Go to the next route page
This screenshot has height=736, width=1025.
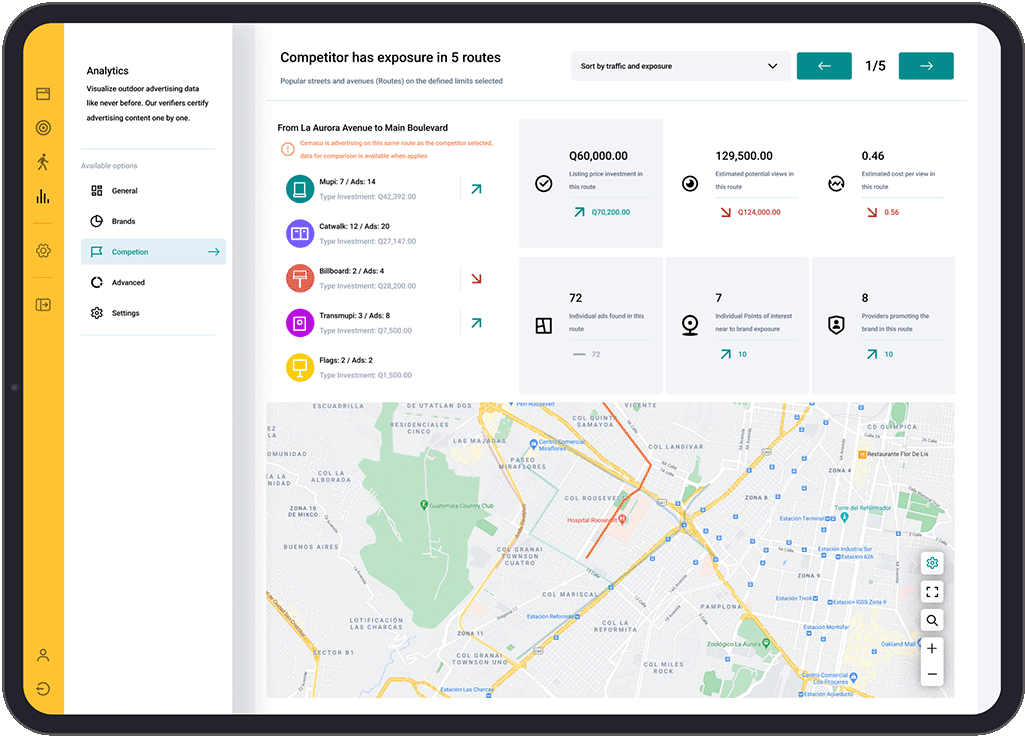point(926,66)
